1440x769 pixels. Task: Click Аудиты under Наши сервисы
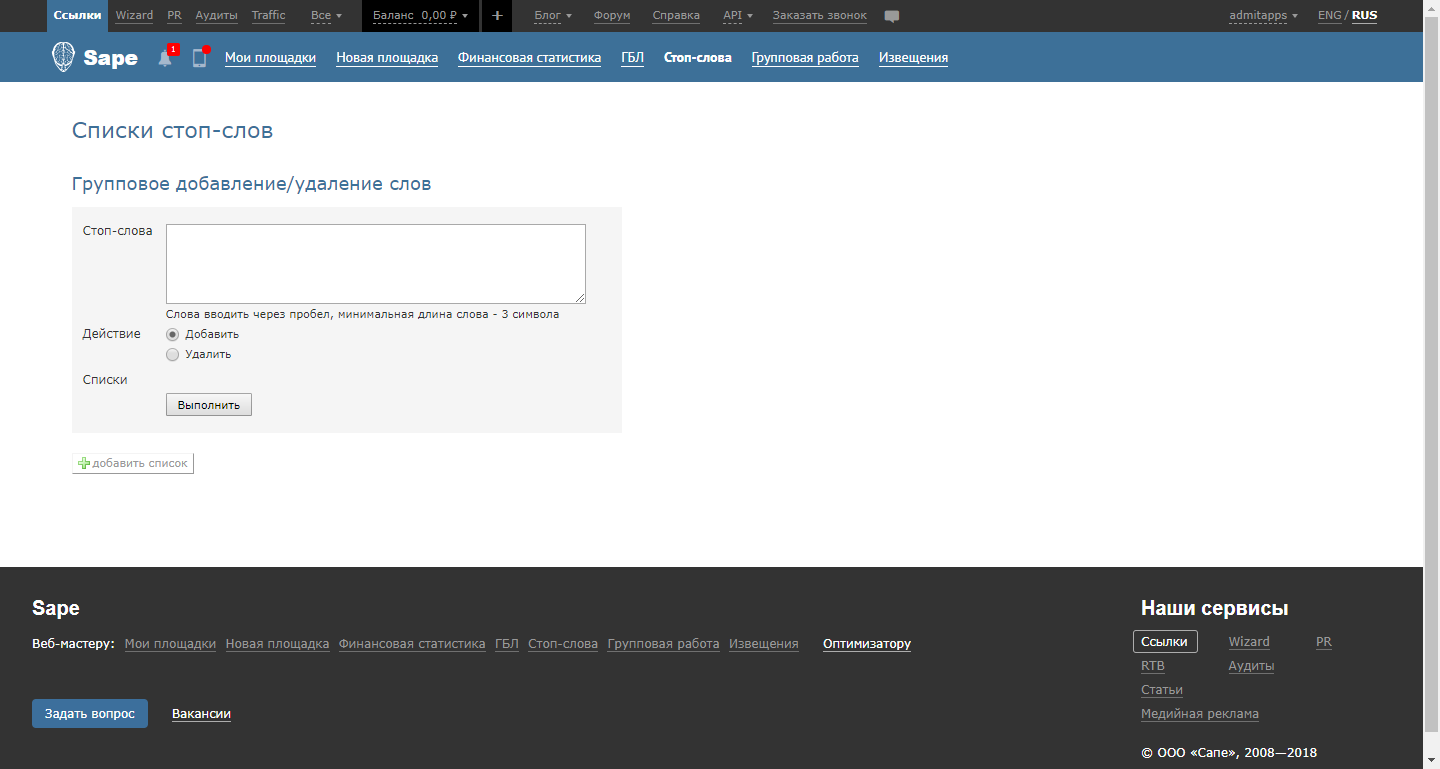click(1251, 666)
